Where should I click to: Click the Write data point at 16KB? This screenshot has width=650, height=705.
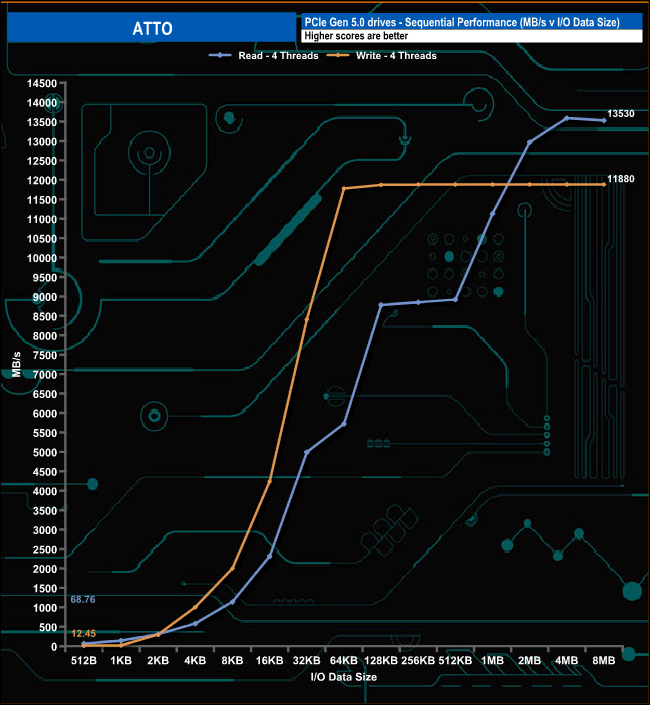(x=270, y=481)
